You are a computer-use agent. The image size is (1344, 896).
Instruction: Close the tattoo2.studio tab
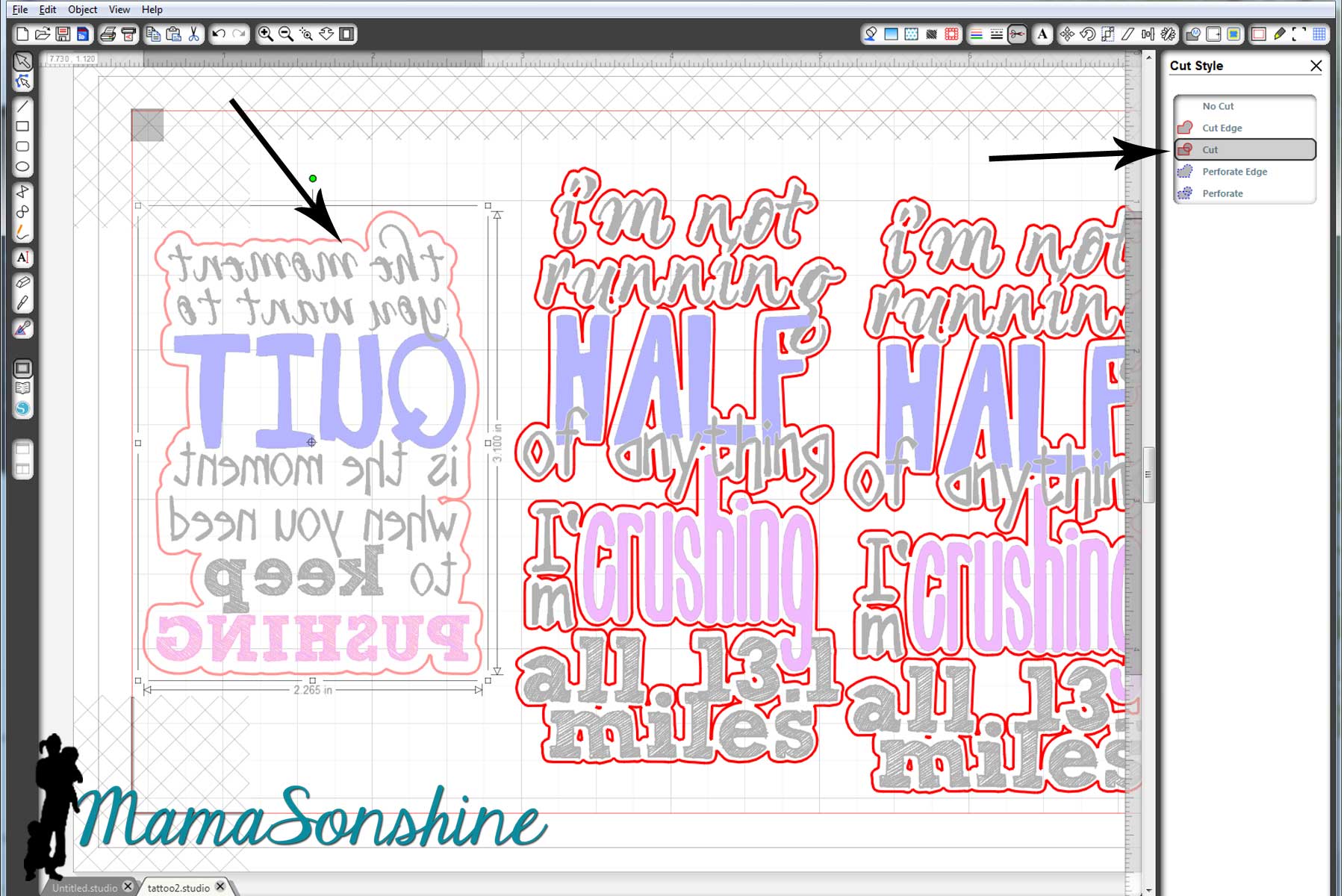pos(220,886)
